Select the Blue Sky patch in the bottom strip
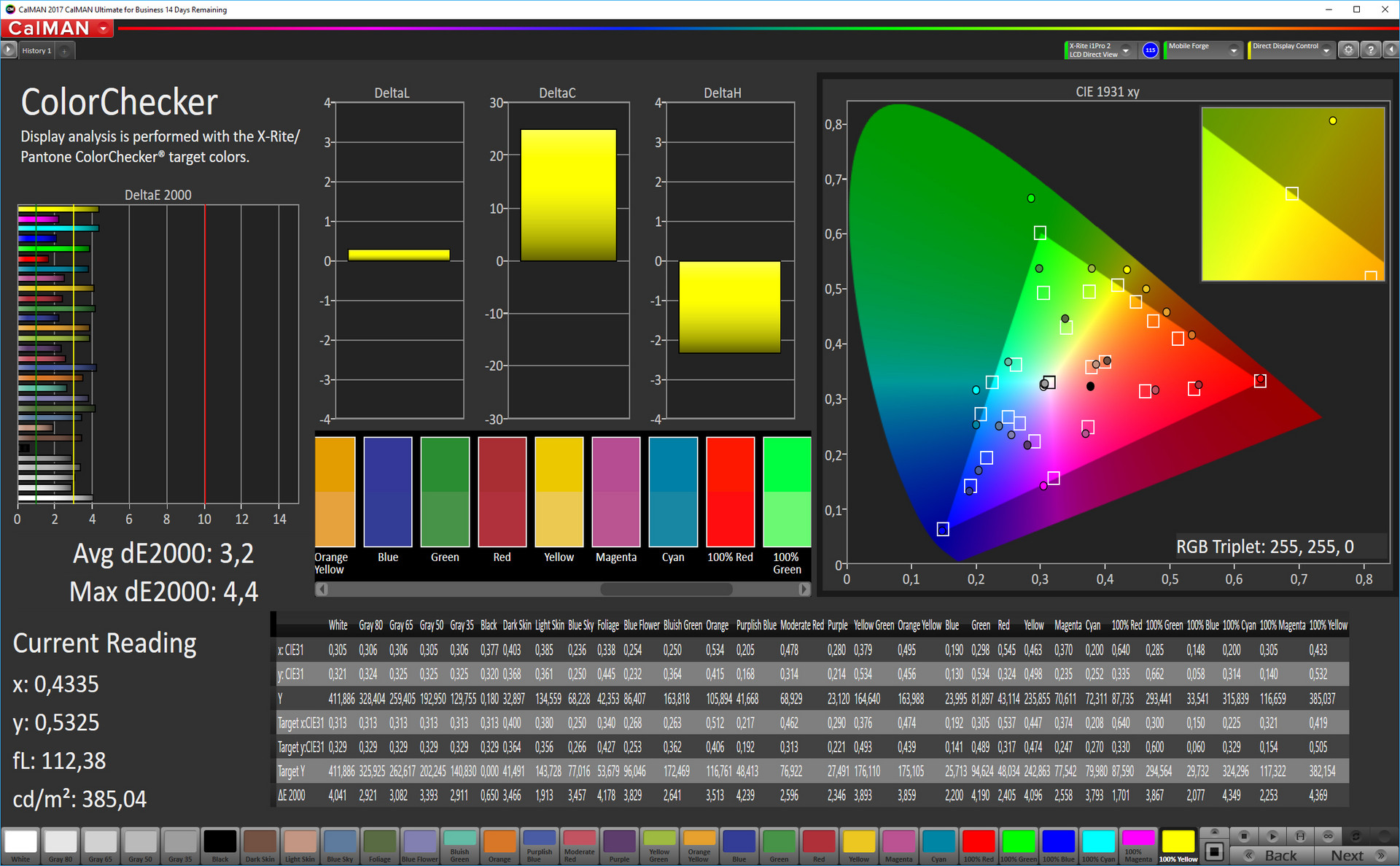The height and width of the screenshot is (866, 1400). [340, 846]
